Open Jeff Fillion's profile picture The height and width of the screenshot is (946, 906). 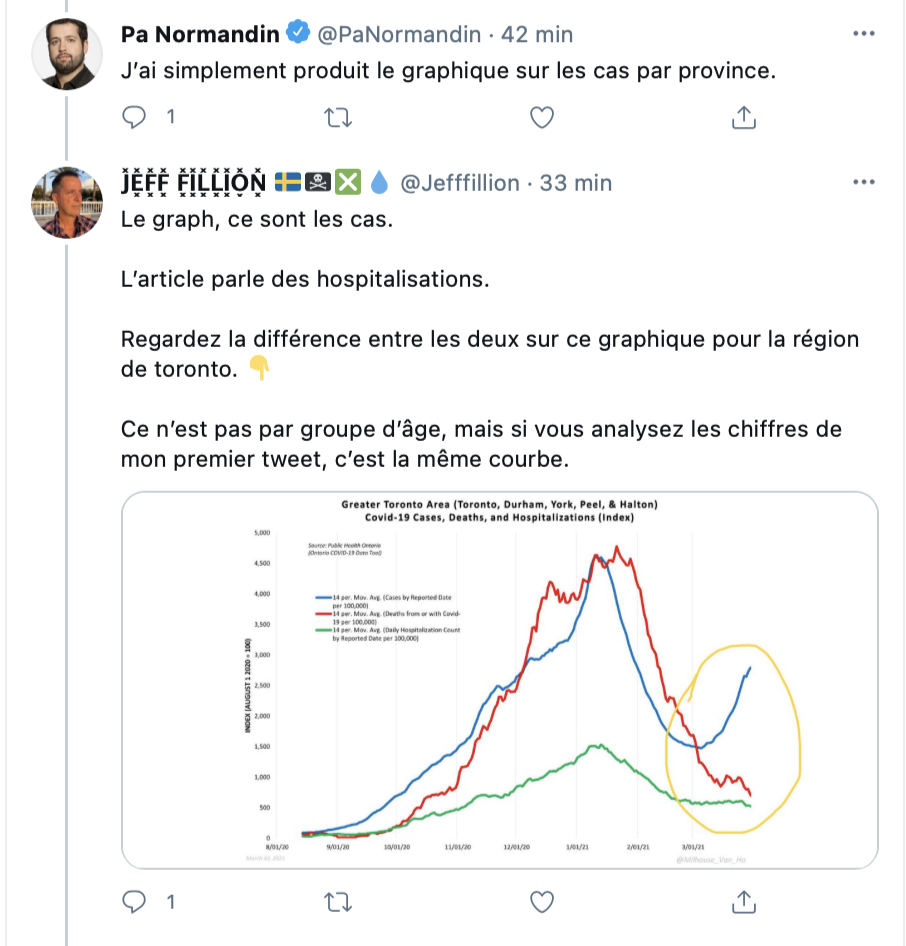(67, 203)
